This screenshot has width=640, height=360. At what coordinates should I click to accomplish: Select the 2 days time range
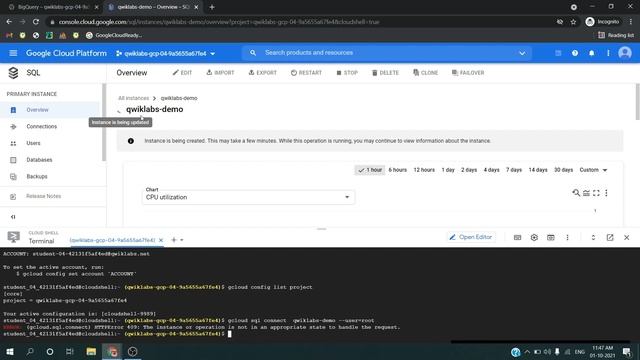click(469, 170)
